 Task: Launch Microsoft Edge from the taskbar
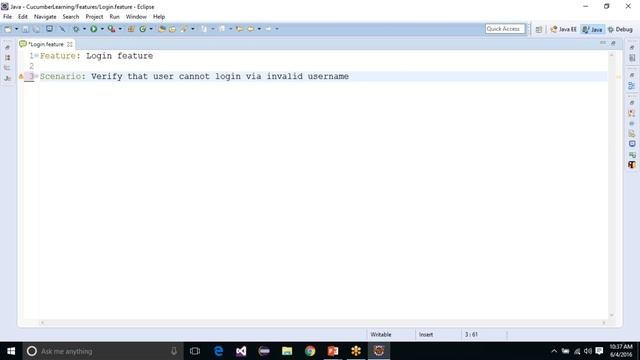pyautogui.click(x=218, y=351)
